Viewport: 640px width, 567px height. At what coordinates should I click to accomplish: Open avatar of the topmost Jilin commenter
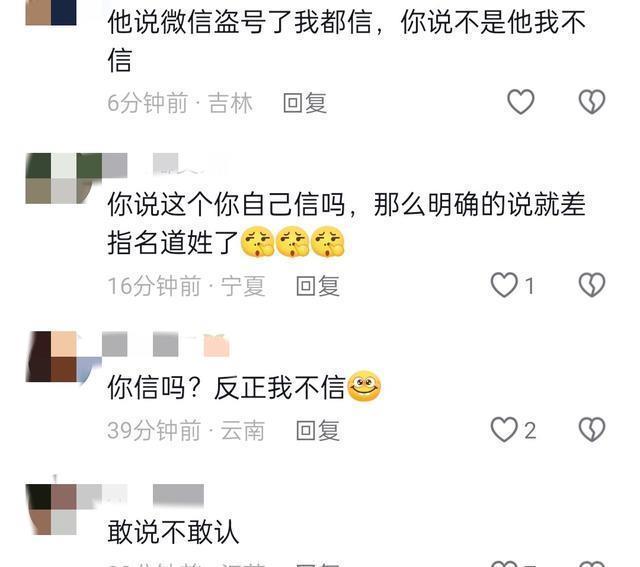pos(51,13)
